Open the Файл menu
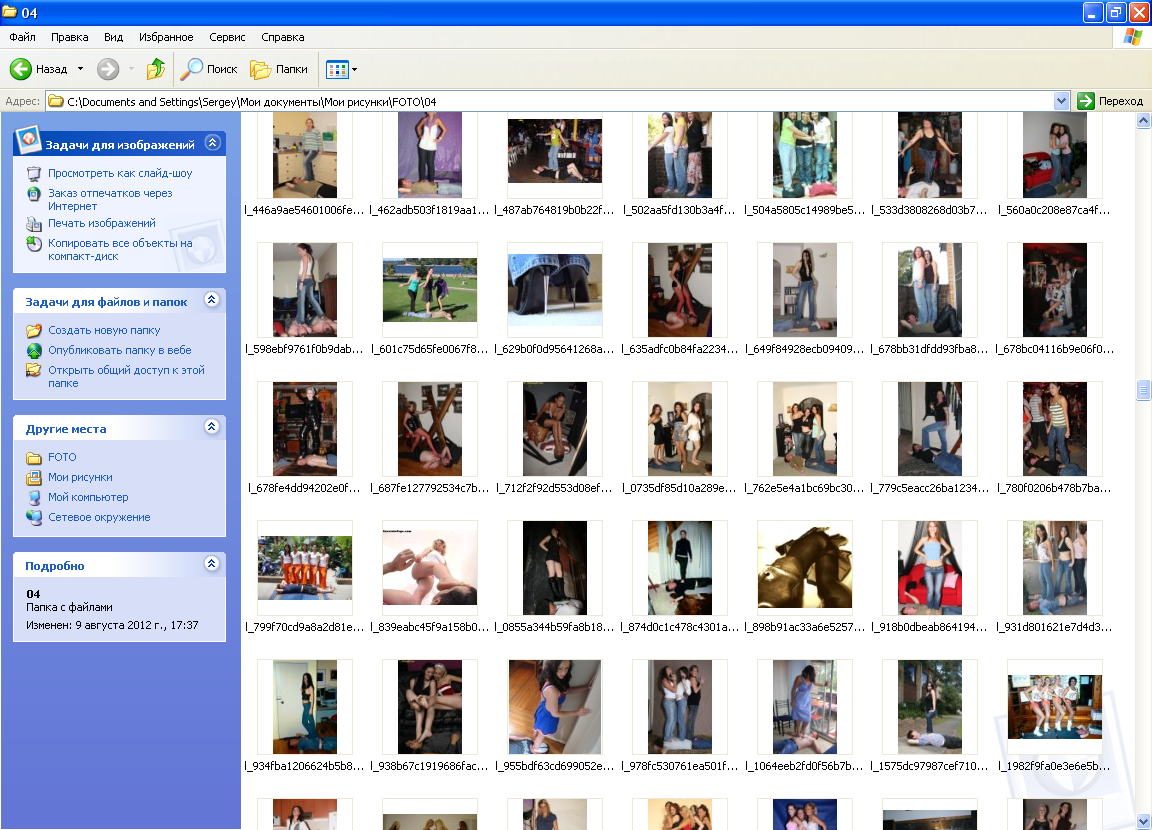1152x830 pixels. coord(22,37)
